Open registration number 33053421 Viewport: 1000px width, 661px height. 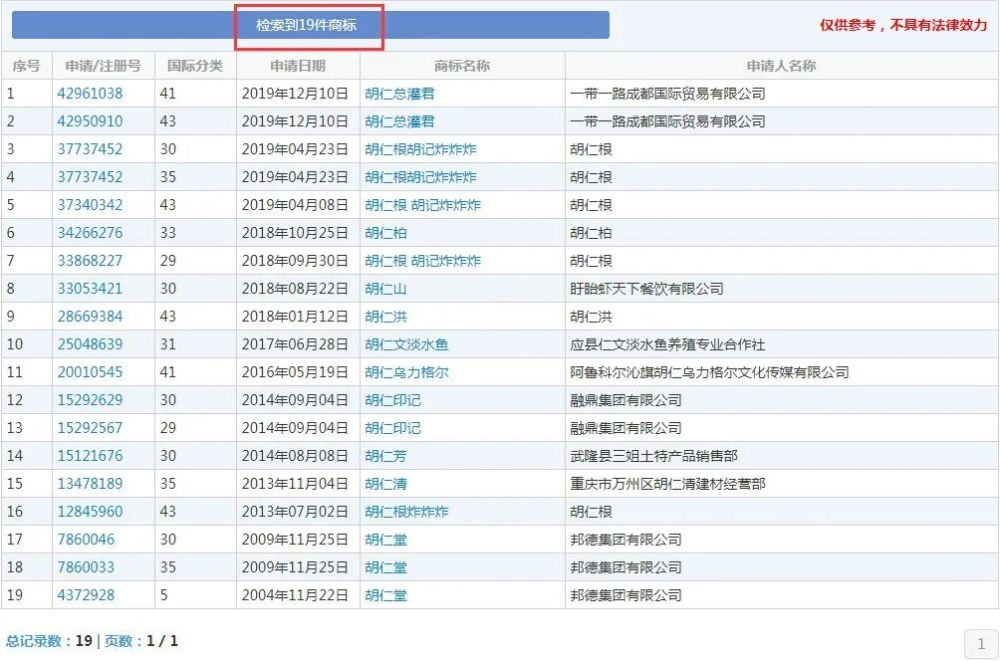[x=90, y=288]
